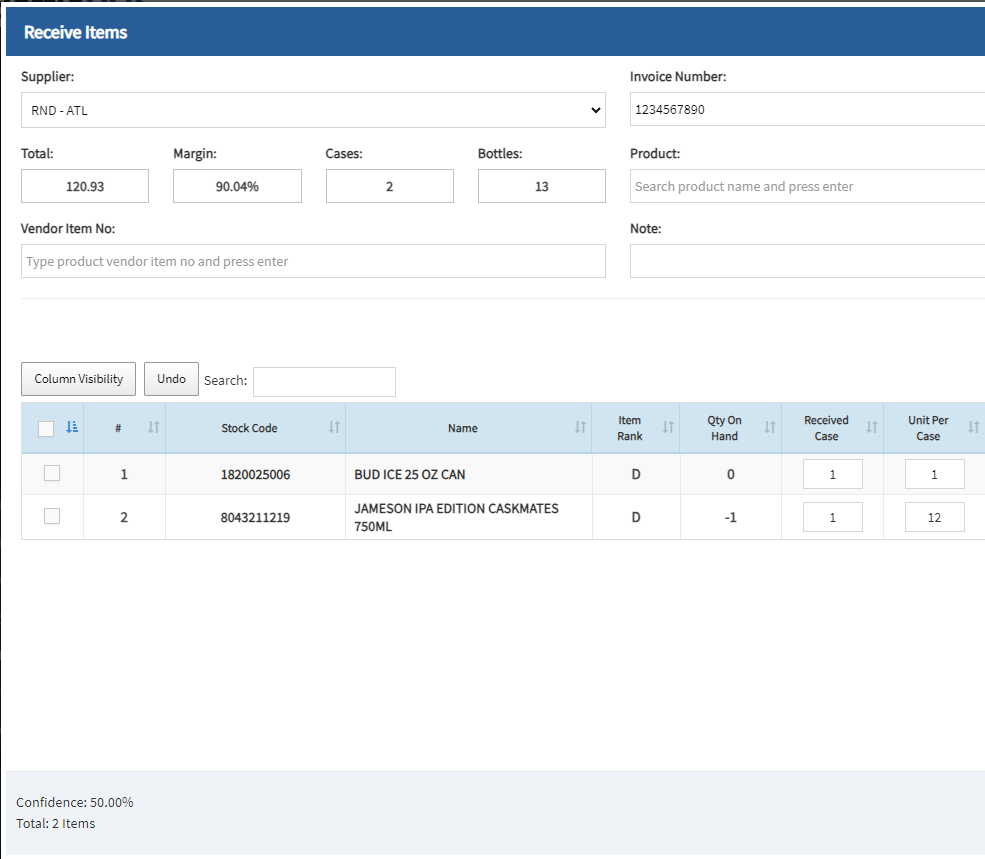Image resolution: width=985 pixels, height=859 pixels.
Task: Click the sort icon in the checkbox header
Action: click(x=70, y=427)
